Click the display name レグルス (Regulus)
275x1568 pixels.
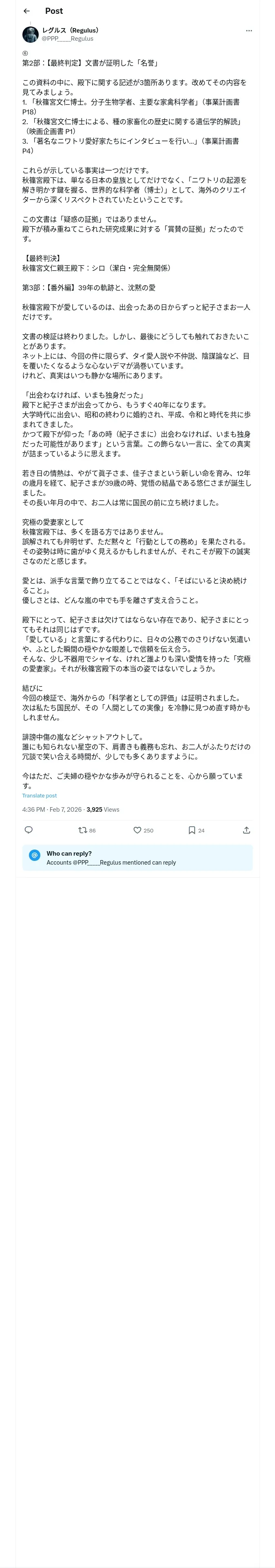(x=70, y=30)
